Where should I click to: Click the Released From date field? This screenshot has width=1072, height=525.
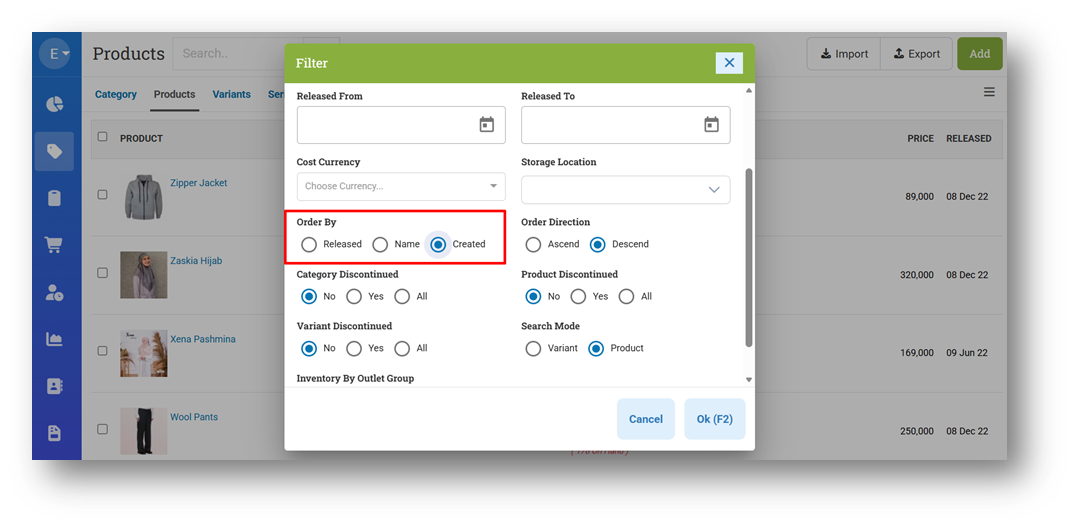point(401,125)
